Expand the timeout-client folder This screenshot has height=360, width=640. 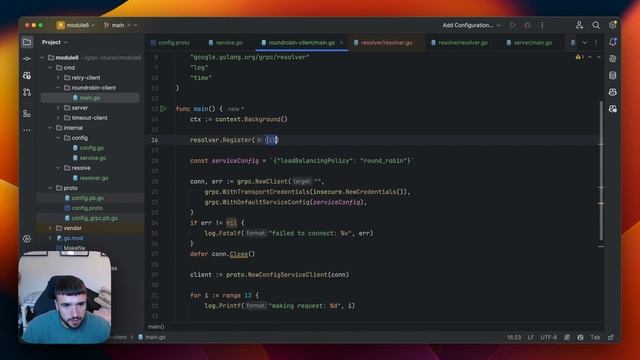coord(58,118)
